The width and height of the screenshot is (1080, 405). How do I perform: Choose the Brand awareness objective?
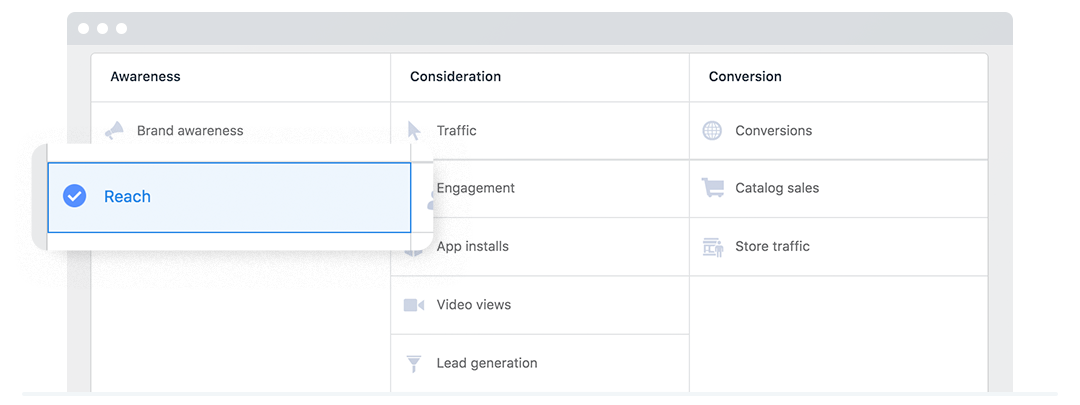(190, 131)
